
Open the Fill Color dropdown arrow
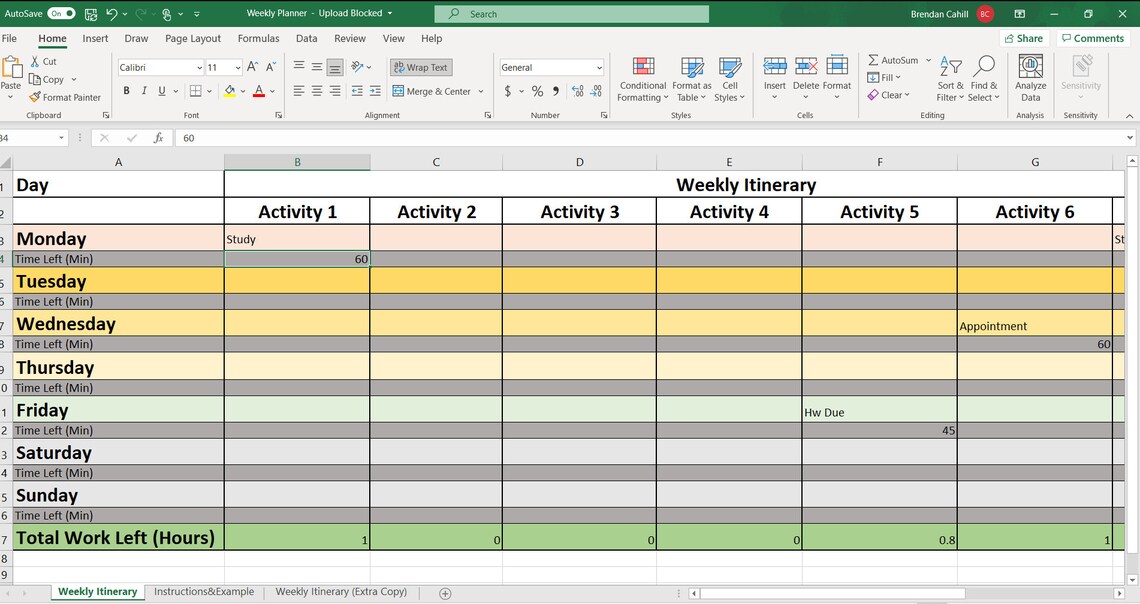click(243, 91)
